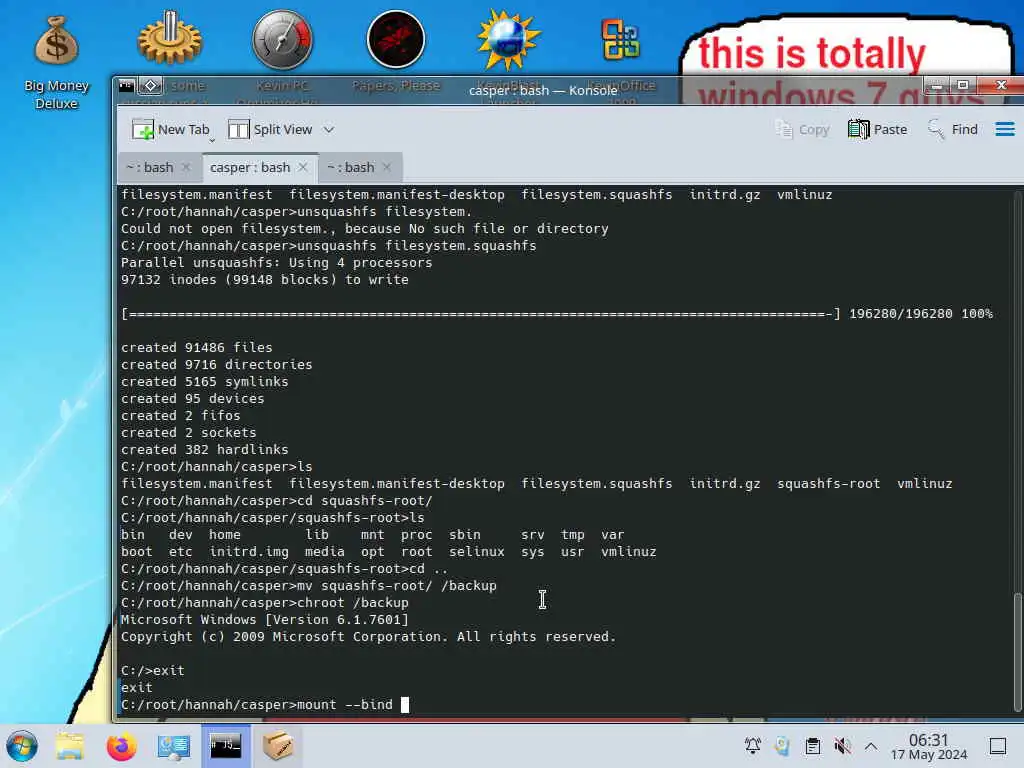Click the 'created 91486 files' output line
This screenshot has height=768, width=1024.
click(197, 348)
